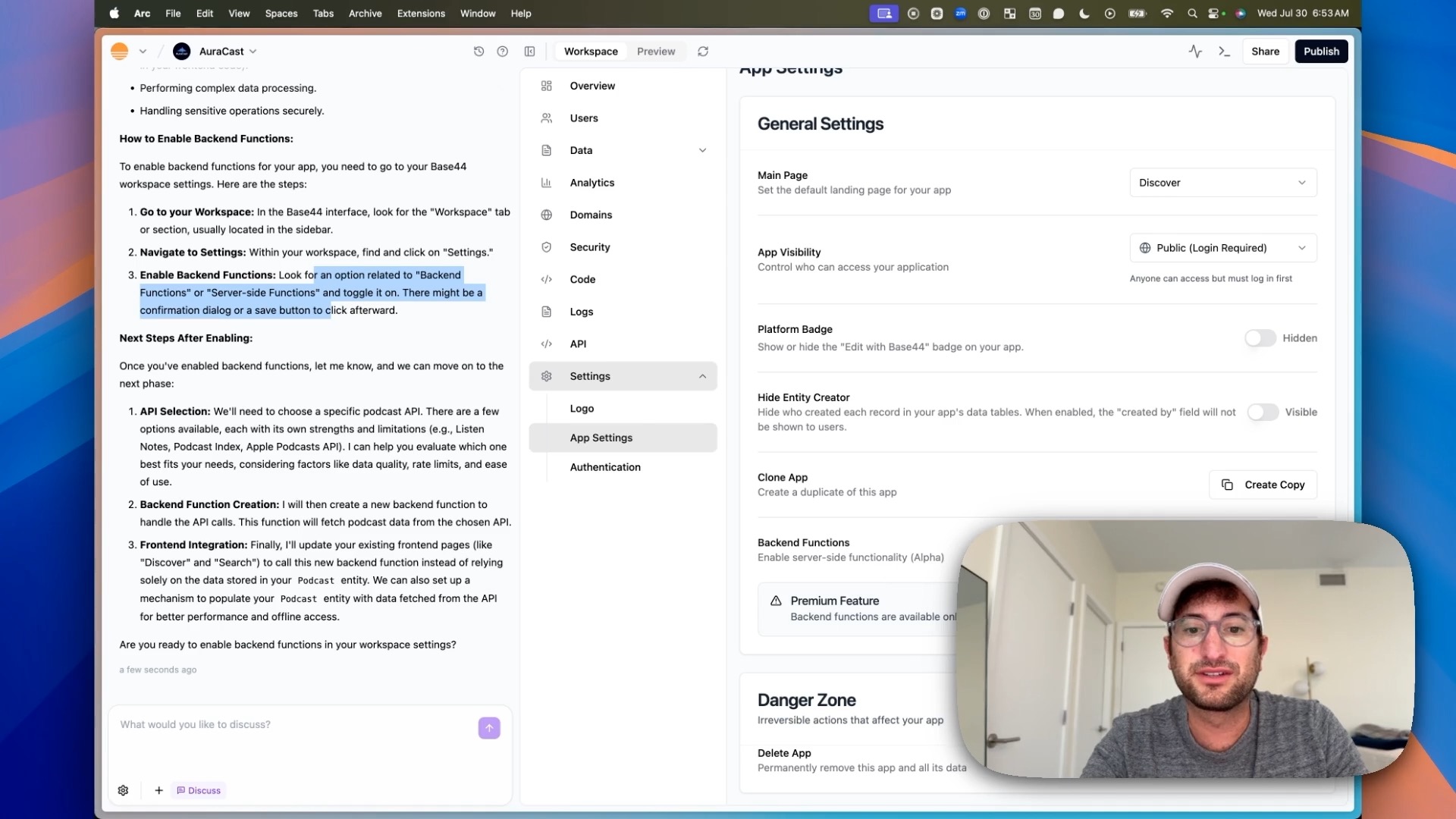The height and width of the screenshot is (819, 1456).
Task: Toggle the Hide Entity Creator switch
Action: (1263, 412)
